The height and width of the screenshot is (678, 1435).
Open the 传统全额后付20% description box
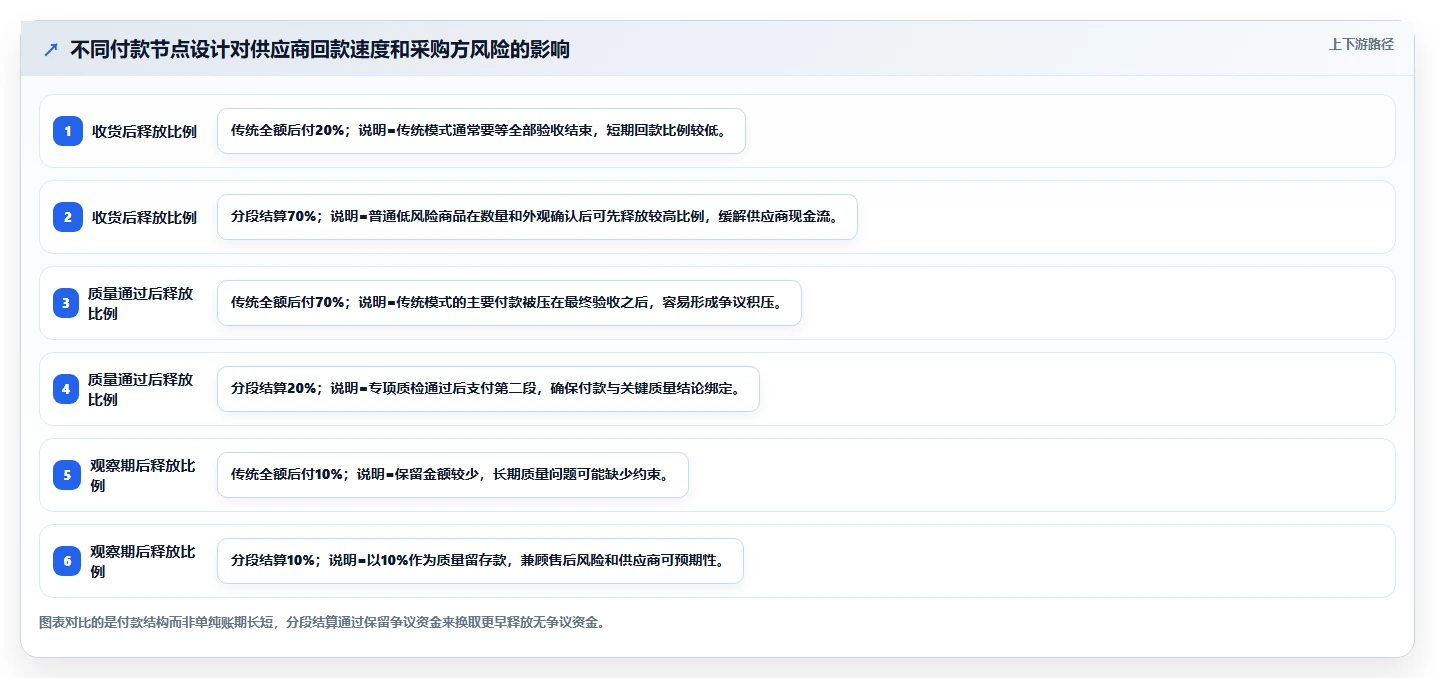(x=481, y=131)
